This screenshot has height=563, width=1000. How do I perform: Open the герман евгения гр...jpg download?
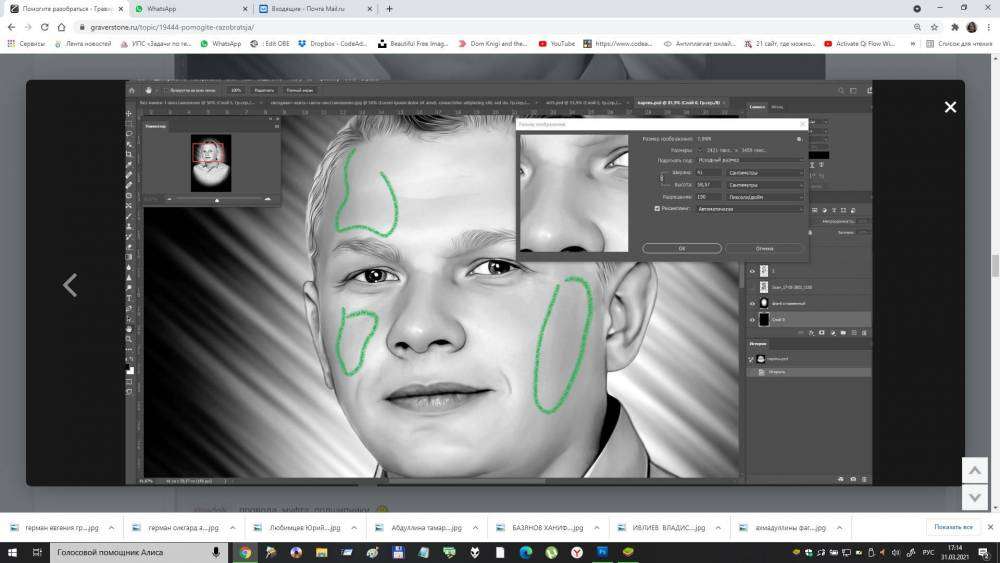click(x=55, y=527)
